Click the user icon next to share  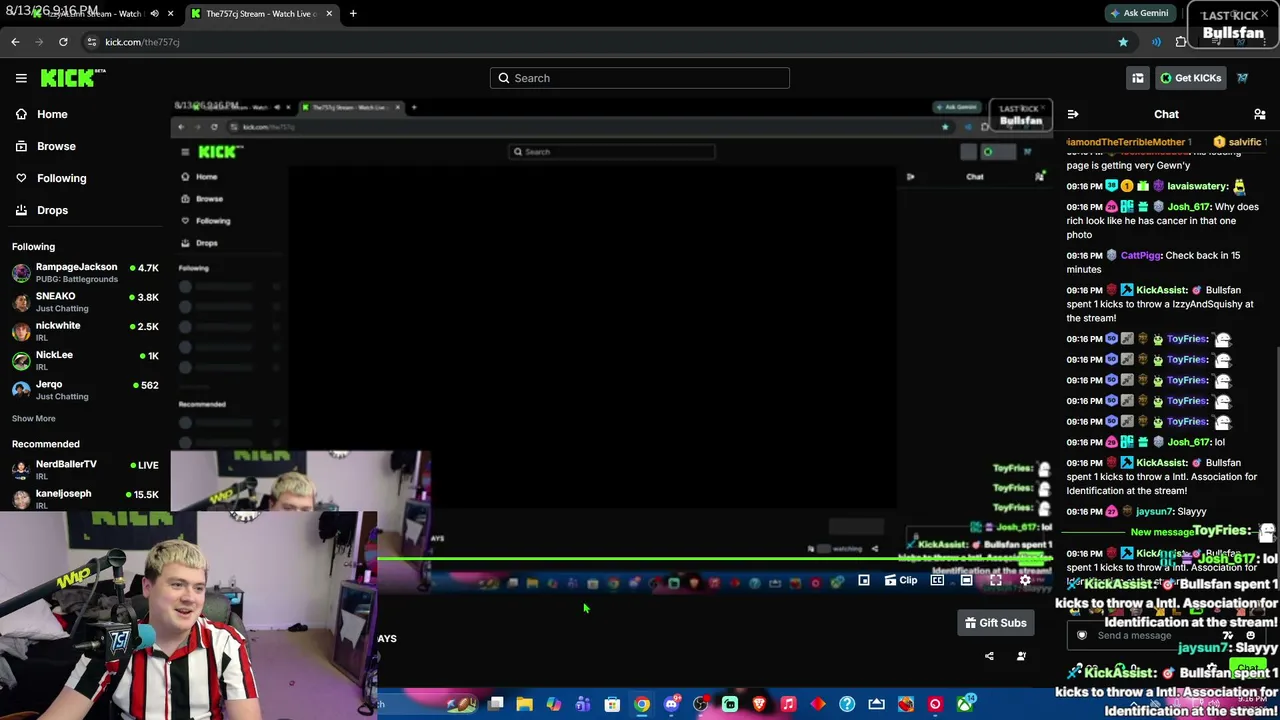1021,656
